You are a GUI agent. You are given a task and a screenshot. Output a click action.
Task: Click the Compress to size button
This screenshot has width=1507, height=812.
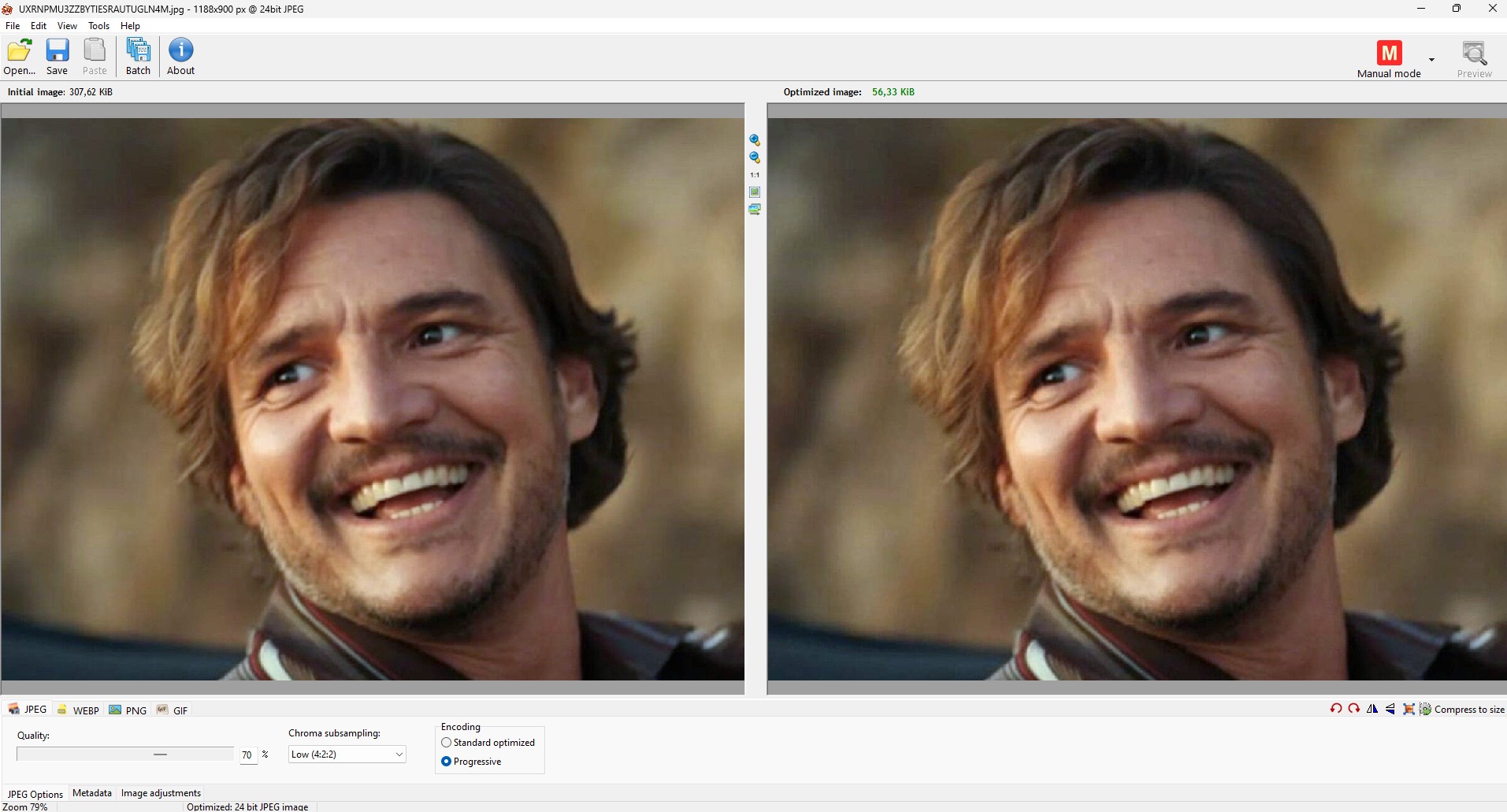(x=1462, y=710)
